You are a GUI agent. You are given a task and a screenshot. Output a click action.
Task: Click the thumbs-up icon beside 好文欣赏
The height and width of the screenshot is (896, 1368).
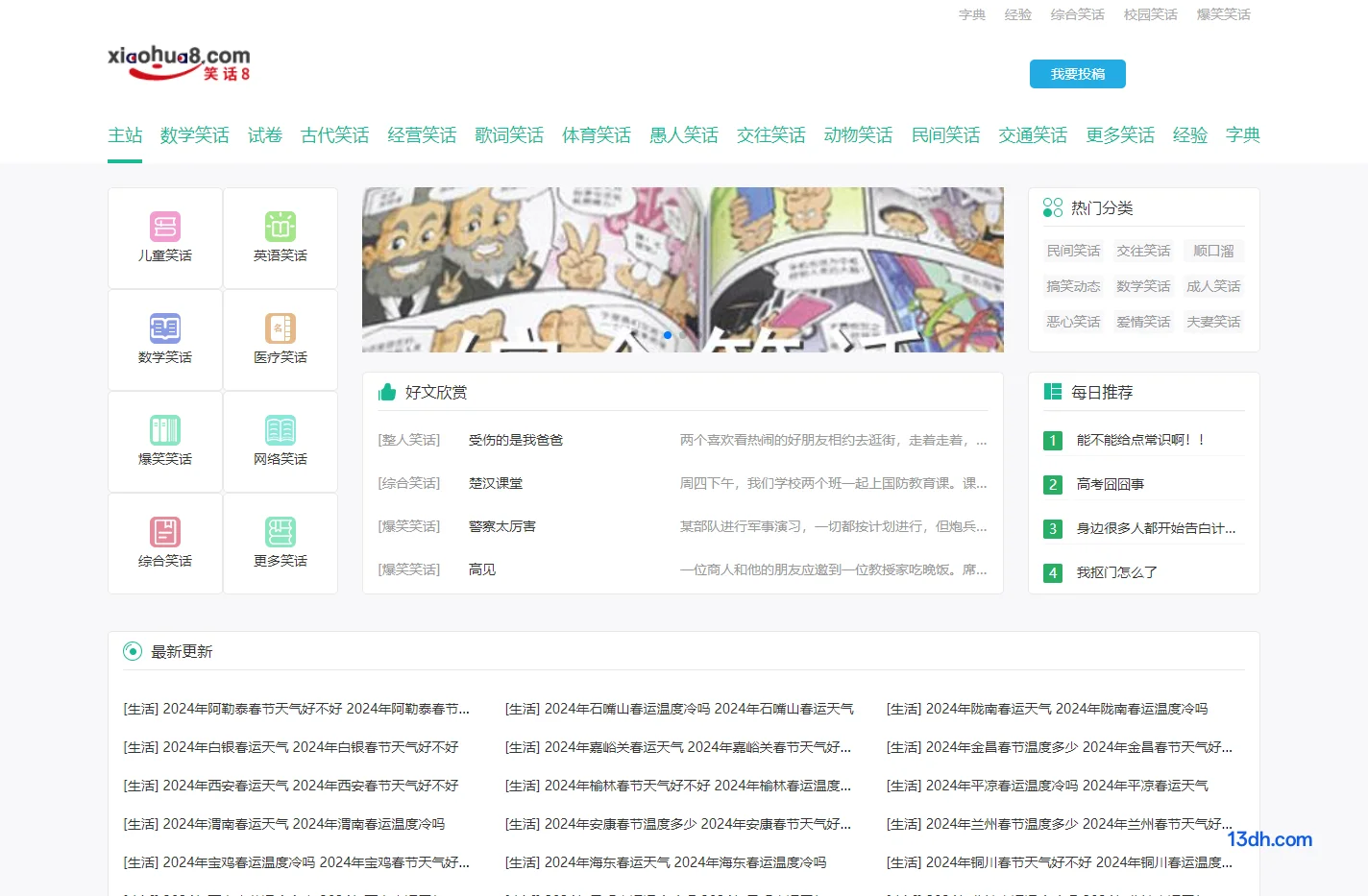tap(387, 392)
